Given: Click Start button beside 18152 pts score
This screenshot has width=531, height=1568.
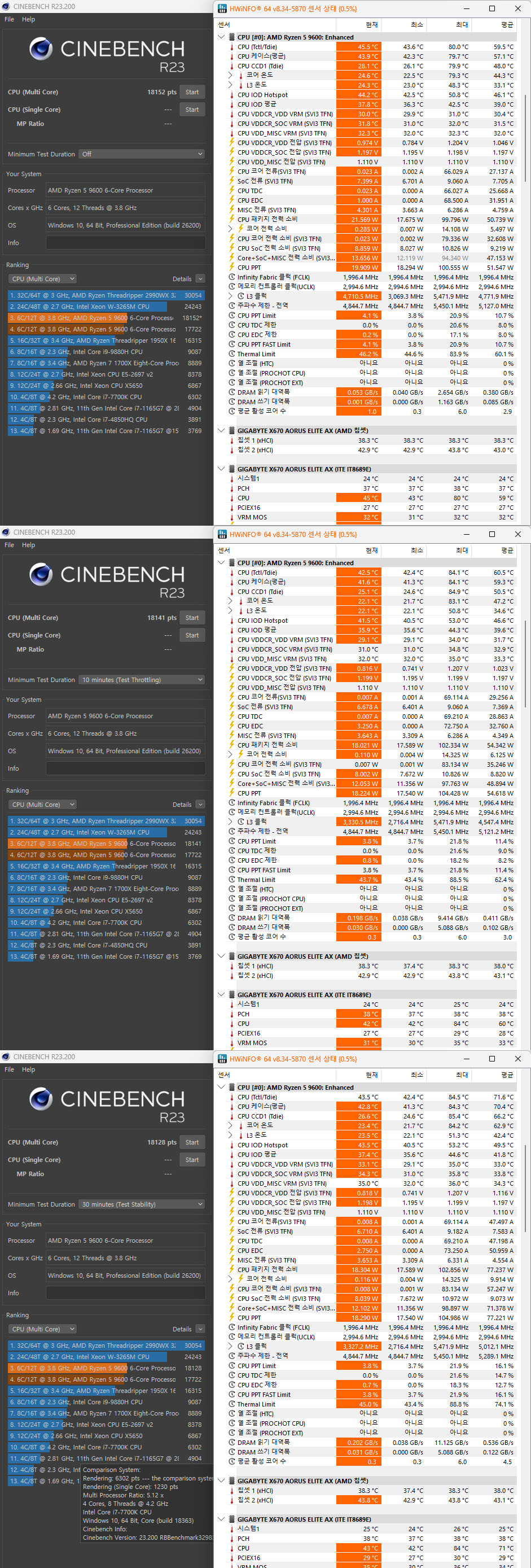Looking at the screenshot, I should (192, 92).
